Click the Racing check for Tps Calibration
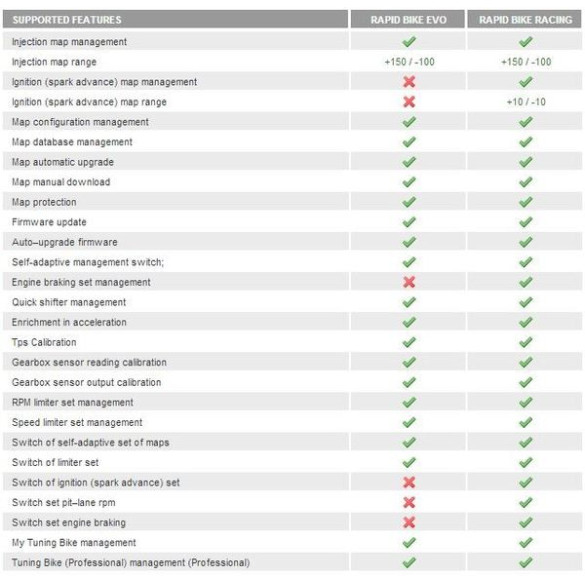Screen dimensions: 585x585 pyautogui.click(x=525, y=342)
